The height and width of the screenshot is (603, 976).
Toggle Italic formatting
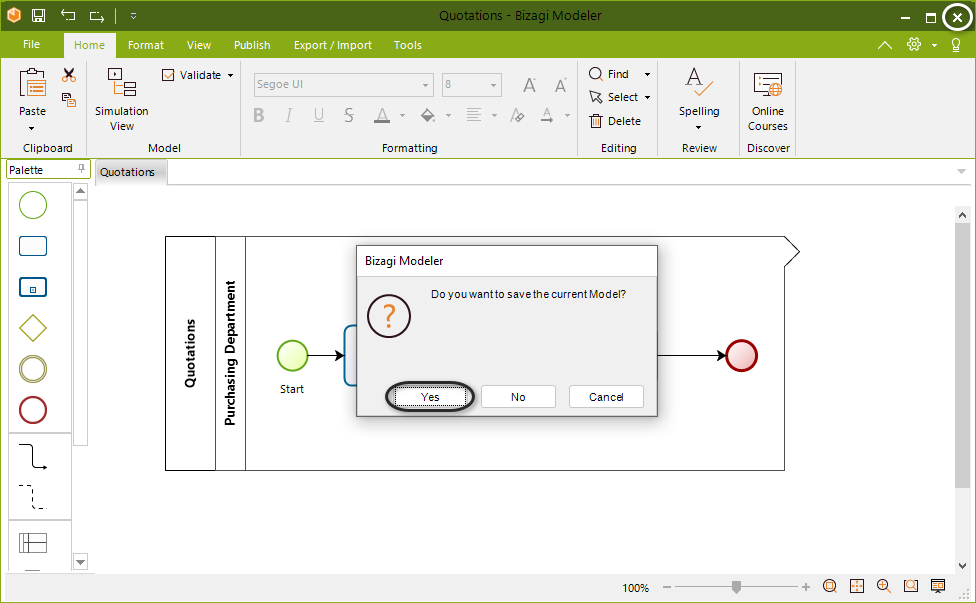coord(288,115)
